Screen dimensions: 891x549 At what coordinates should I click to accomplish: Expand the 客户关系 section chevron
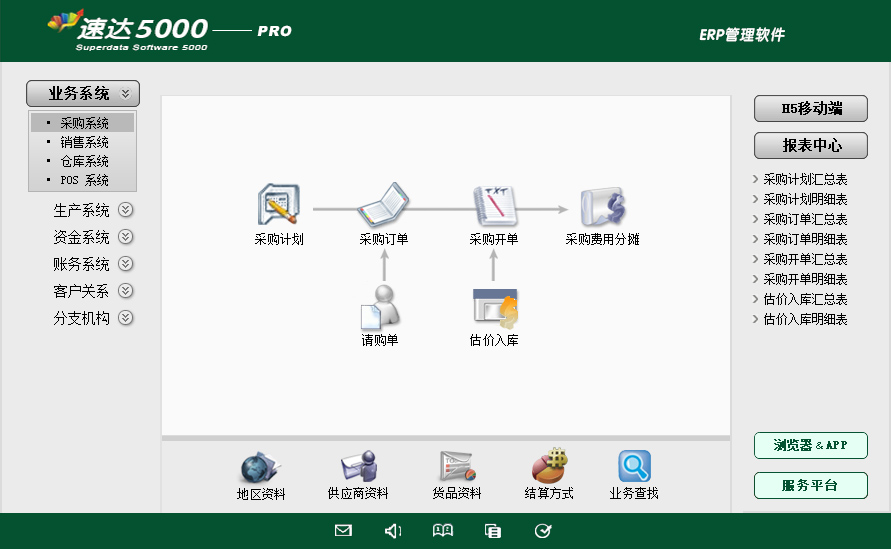(126, 290)
